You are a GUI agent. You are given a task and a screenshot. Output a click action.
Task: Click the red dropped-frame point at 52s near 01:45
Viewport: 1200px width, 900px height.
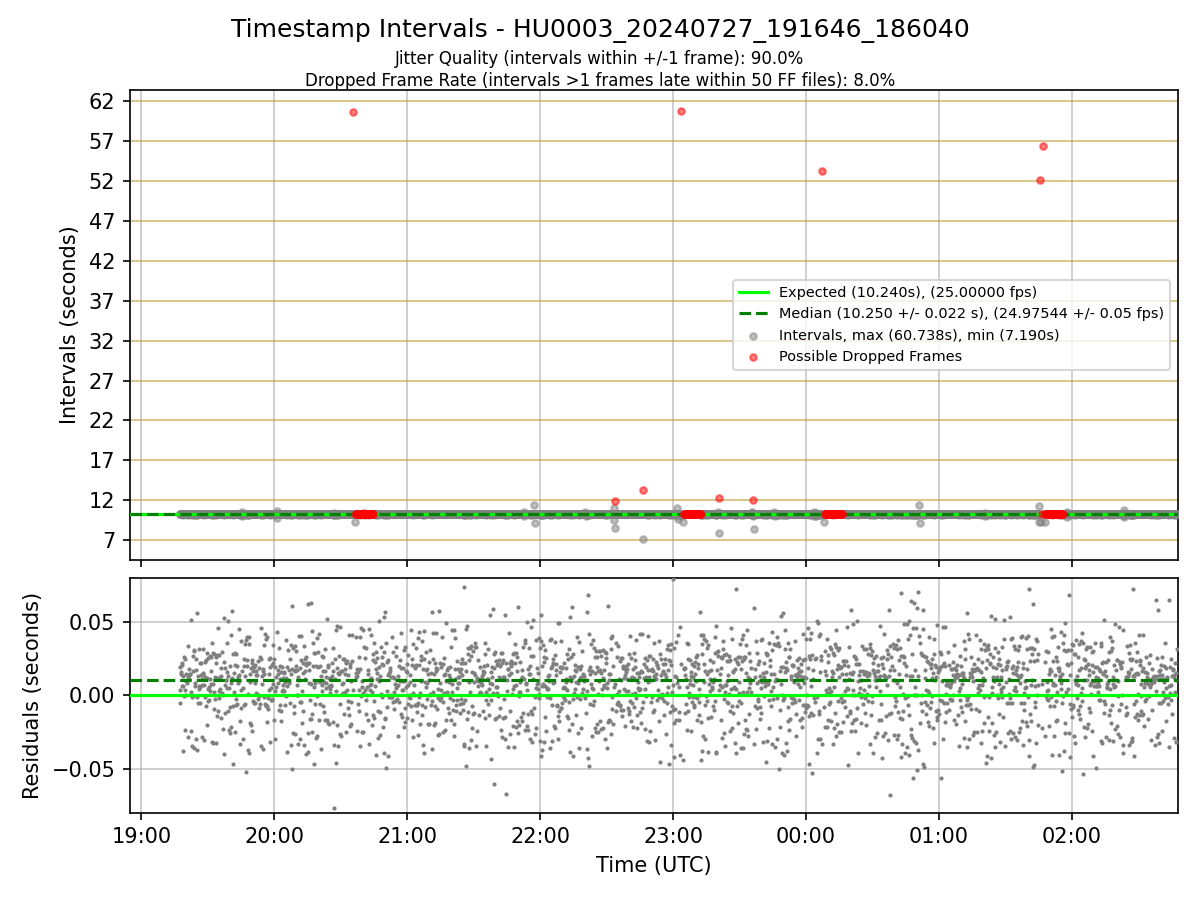[1040, 180]
